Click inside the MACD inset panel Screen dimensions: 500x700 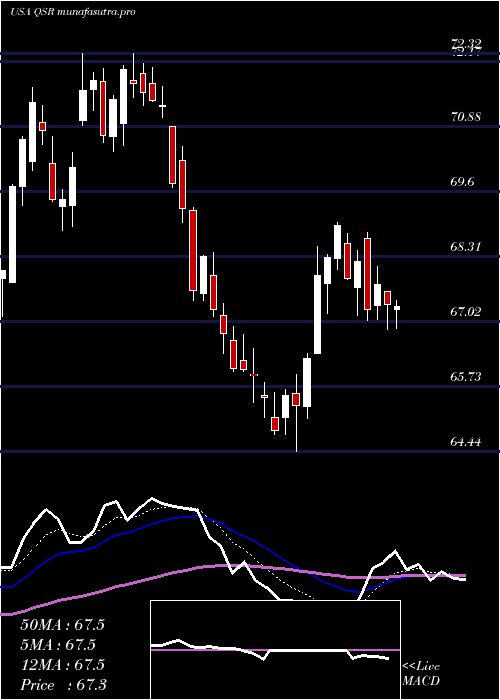[x=275, y=650]
